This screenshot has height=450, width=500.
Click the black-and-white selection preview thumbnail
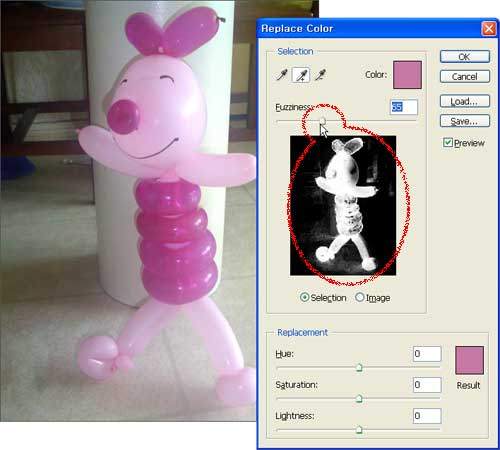[343, 205]
